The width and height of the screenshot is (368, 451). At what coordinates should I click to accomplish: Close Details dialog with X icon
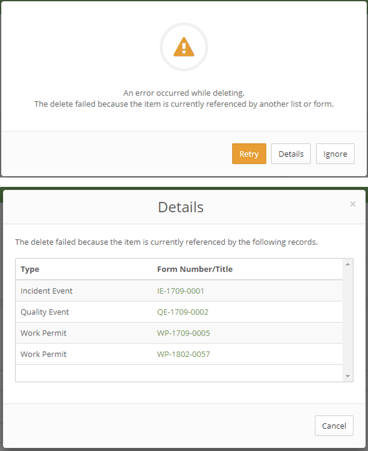pos(353,204)
